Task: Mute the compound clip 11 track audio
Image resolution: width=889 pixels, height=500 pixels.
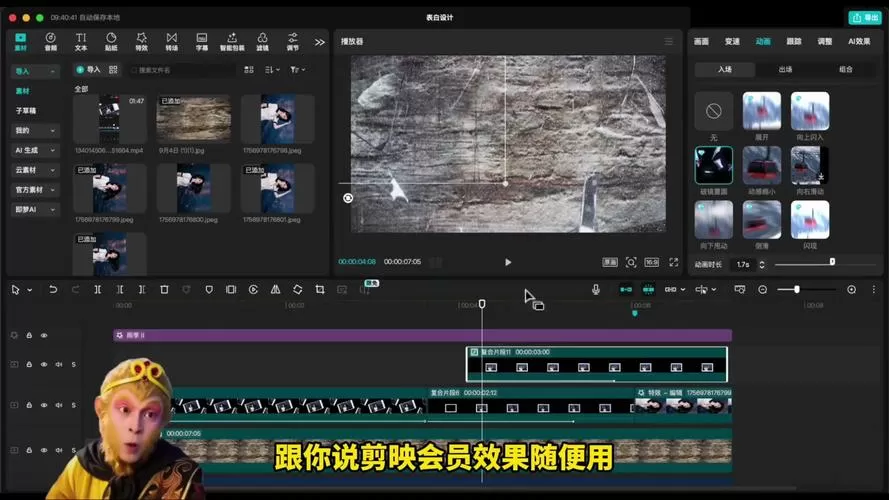Action: 59,365
